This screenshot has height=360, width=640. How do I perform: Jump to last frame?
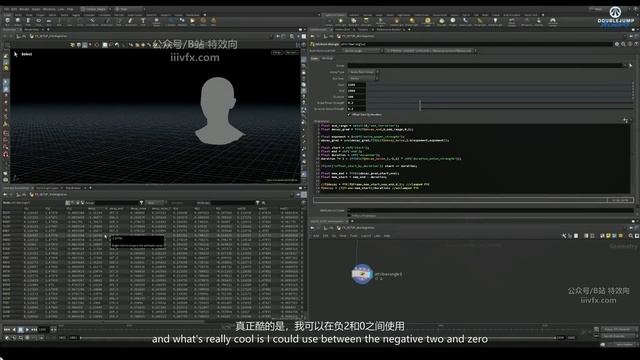34,329
